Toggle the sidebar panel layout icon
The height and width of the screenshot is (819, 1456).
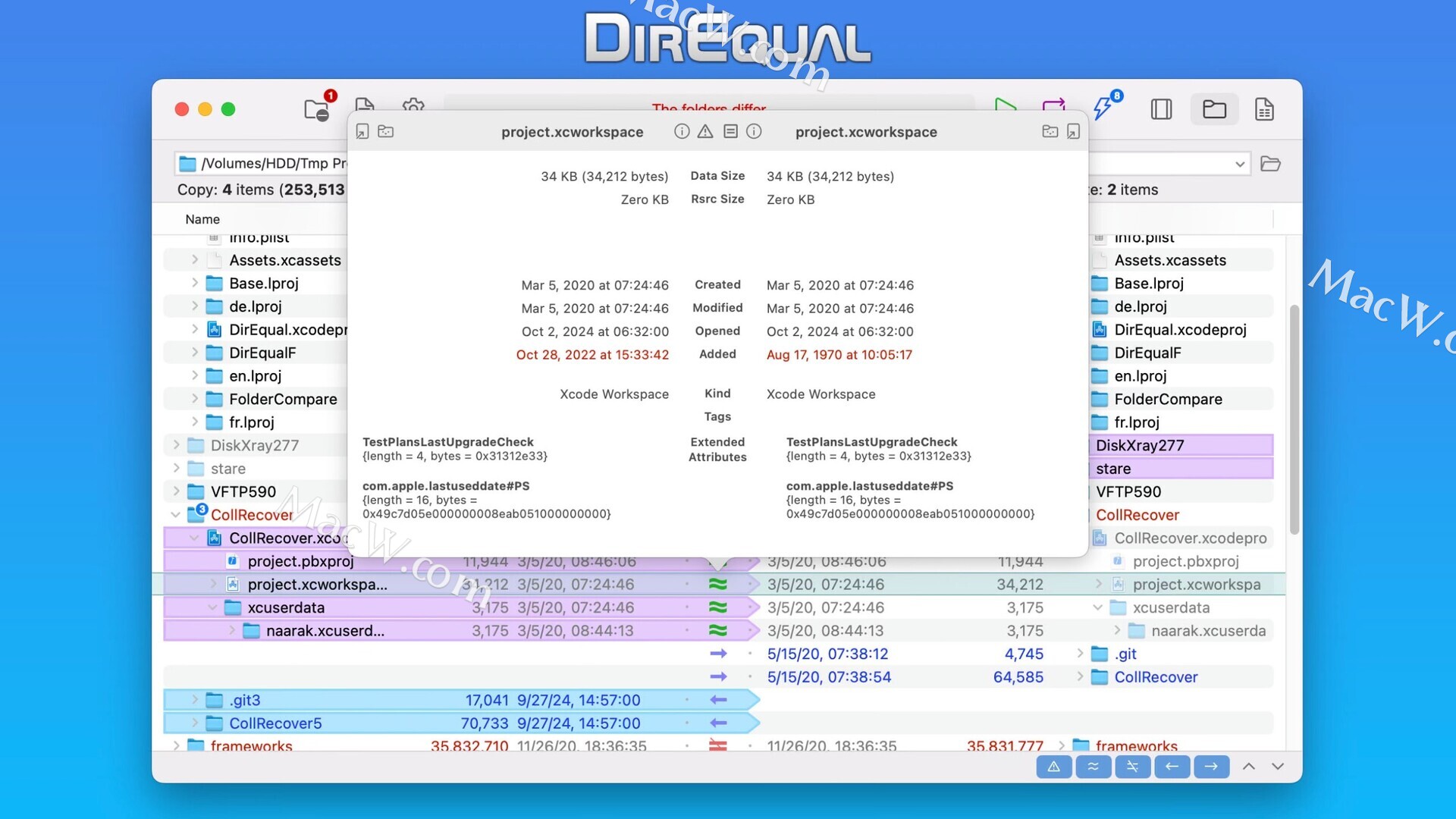[x=1161, y=109]
